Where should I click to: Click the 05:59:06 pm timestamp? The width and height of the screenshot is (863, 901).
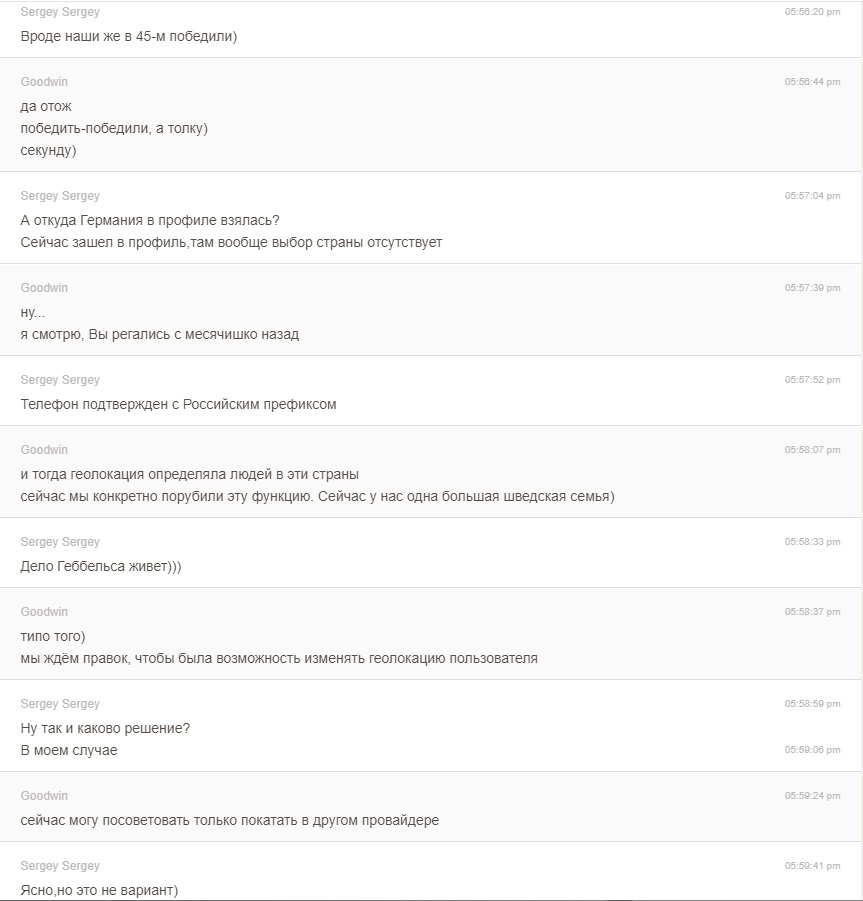(812, 750)
